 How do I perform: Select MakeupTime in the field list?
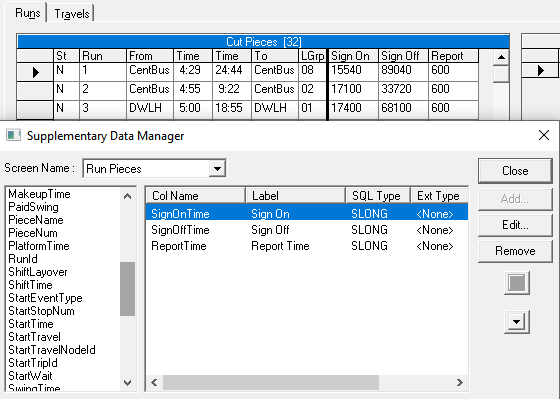pyautogui.click(x=39, y=194)
